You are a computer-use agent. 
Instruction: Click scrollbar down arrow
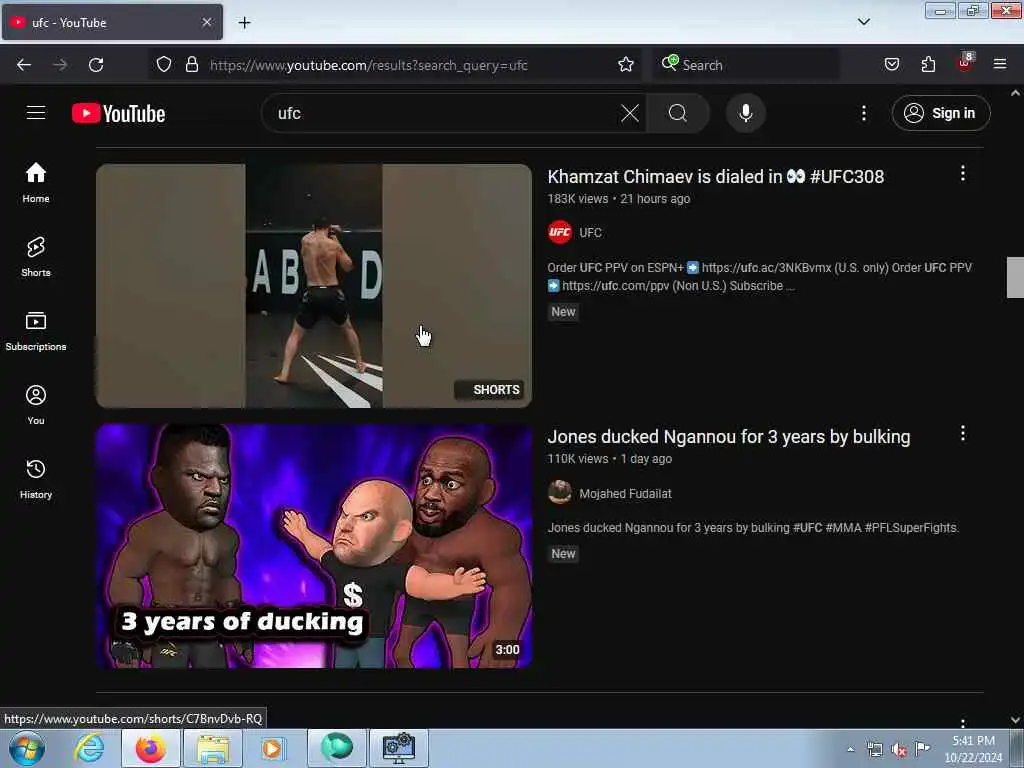coord(1015,720)
